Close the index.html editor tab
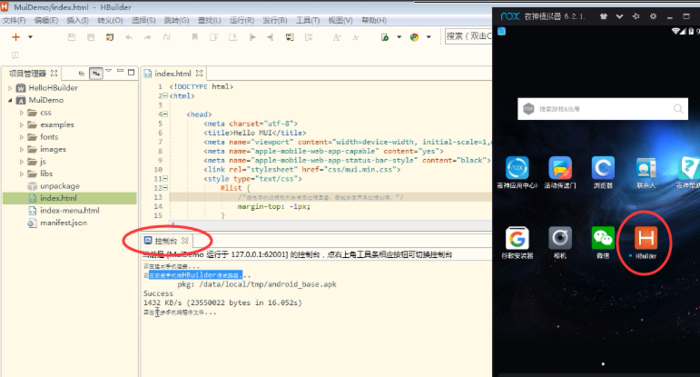Viewport: 700px width, 377px height. click(199, 73)
